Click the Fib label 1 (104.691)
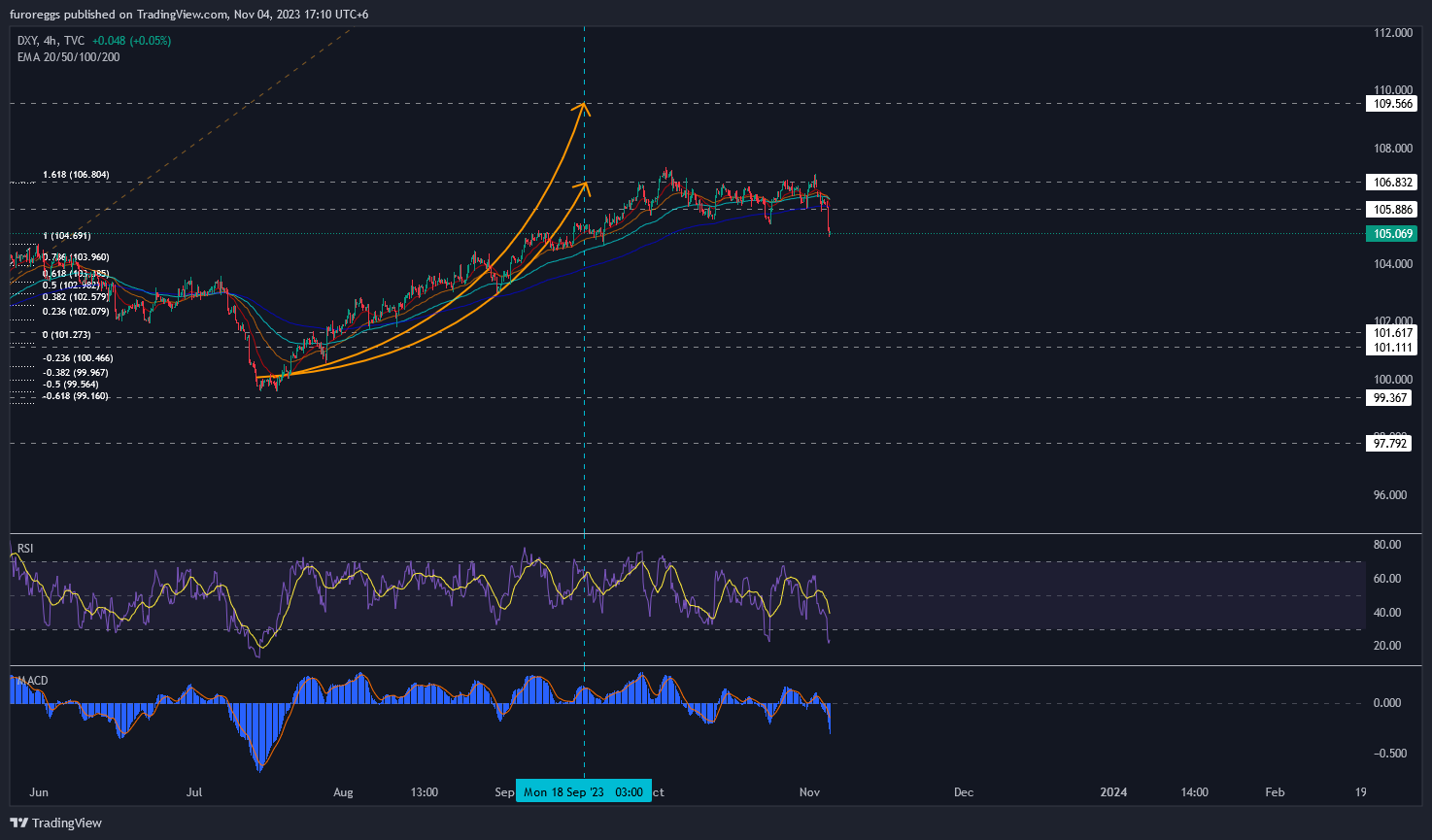Image resolution: width=1432 pixels, height=840 pixels. click(x=67, y=236)
